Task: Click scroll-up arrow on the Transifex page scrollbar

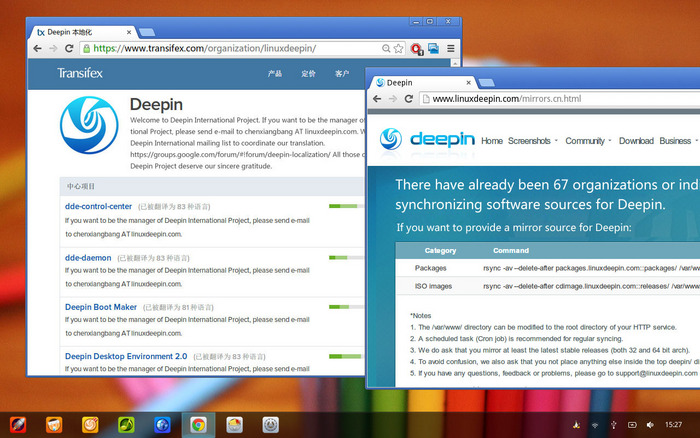Action: pos(455,63)
